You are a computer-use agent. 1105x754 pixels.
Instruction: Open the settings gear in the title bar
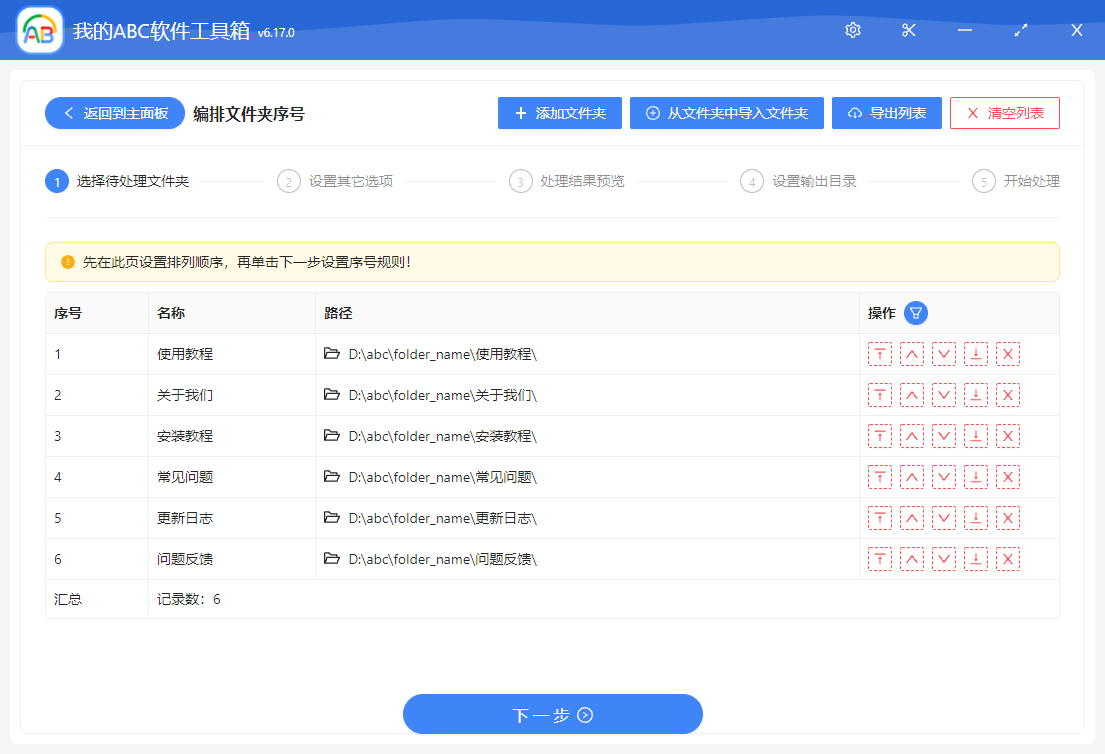point(852,30)
